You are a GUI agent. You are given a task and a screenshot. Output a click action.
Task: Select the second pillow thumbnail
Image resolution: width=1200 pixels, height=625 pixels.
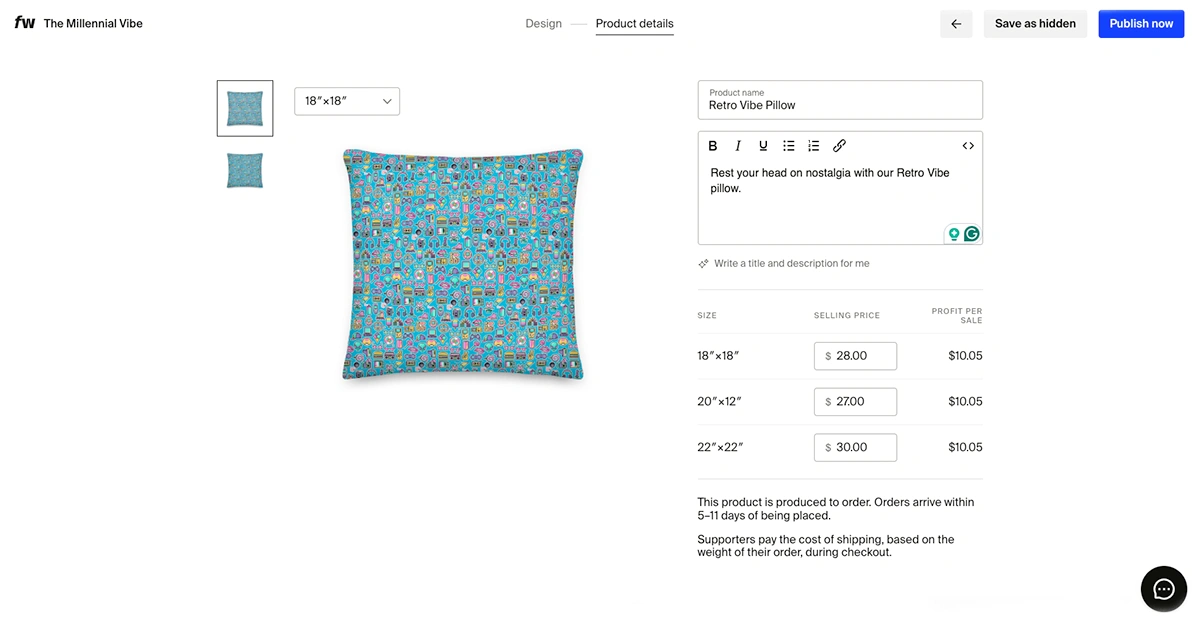[245, 170]
